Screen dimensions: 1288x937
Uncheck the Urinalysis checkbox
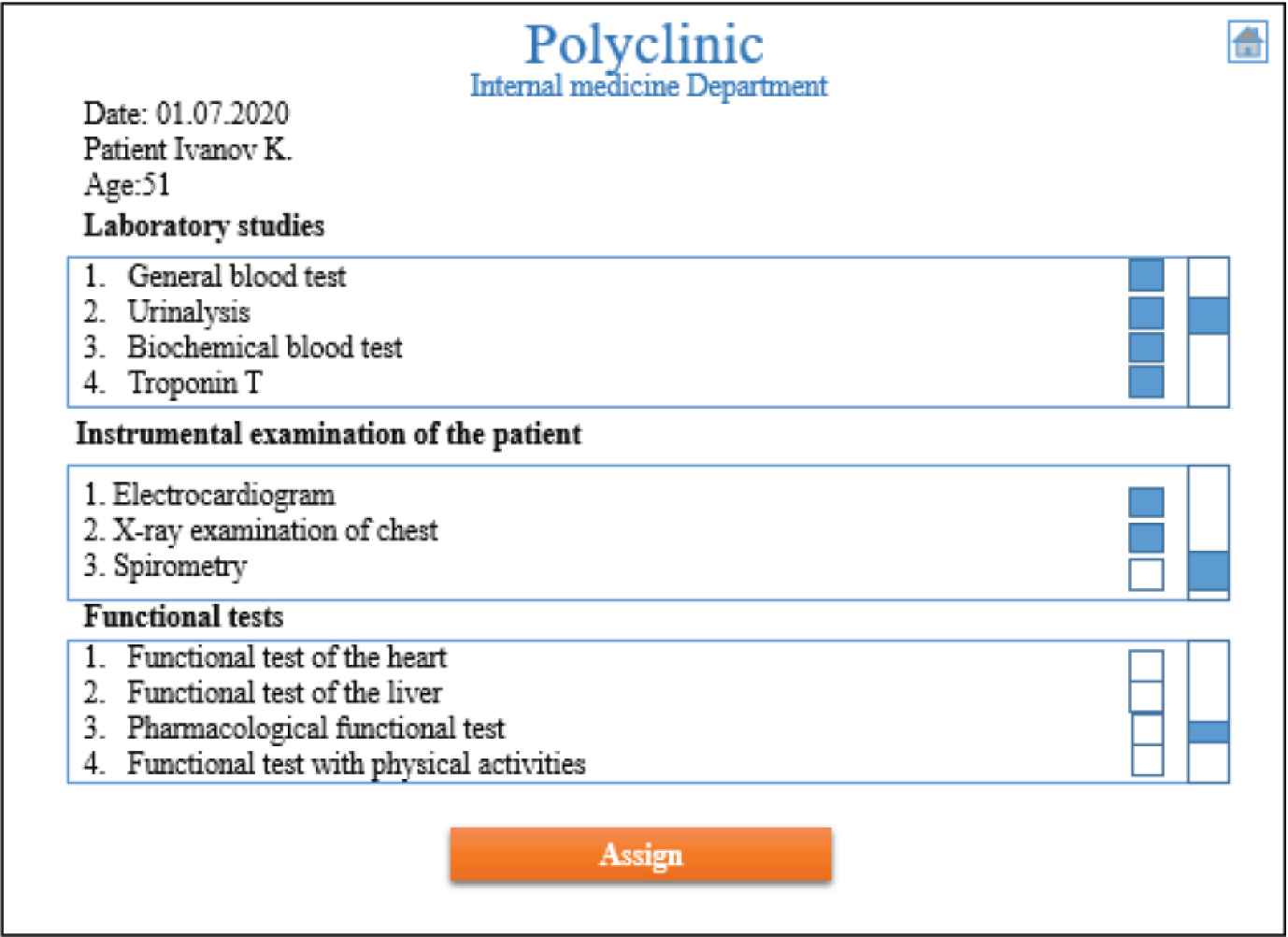pos(1147,312)
